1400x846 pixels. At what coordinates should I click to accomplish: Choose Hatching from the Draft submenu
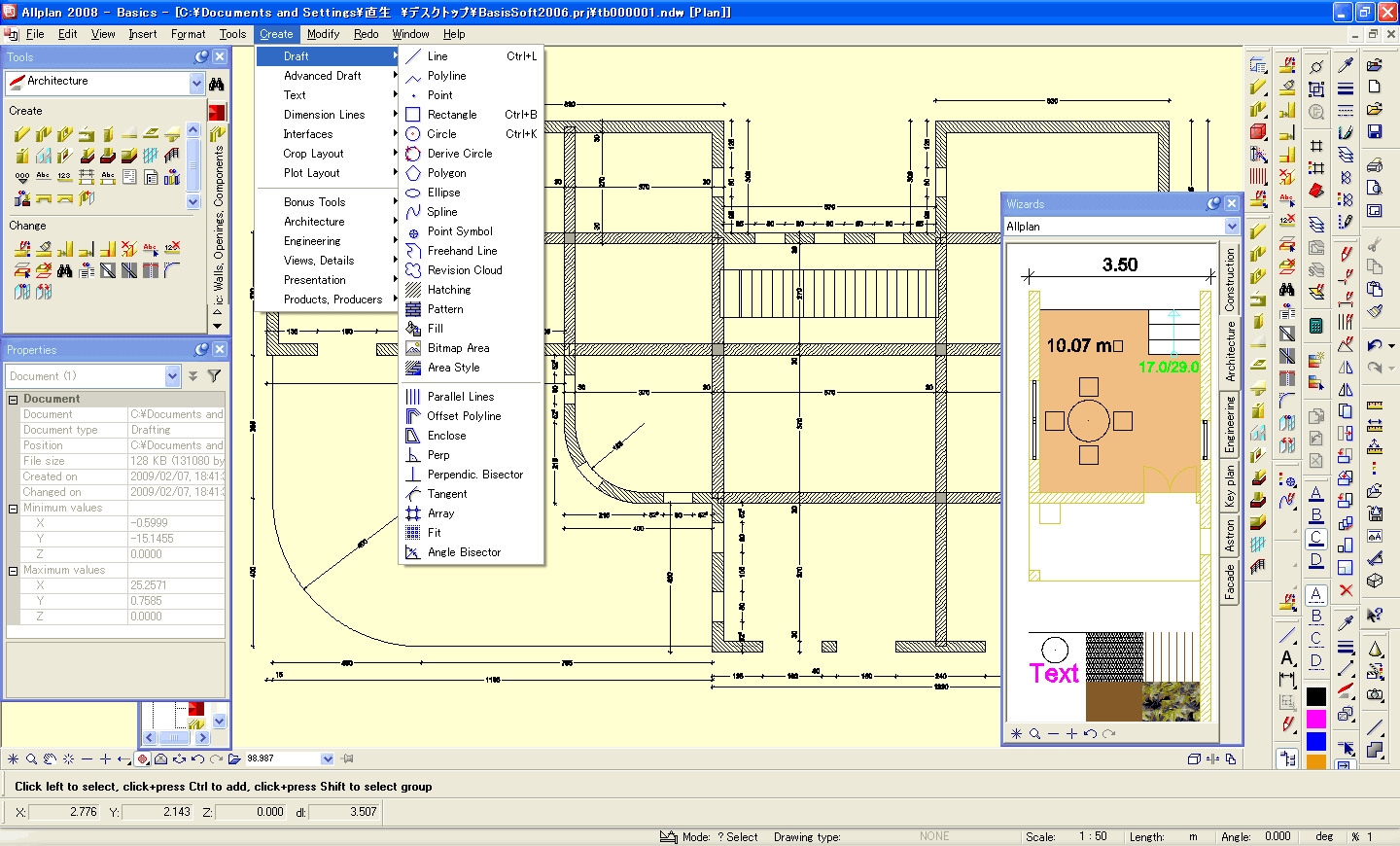448,290
